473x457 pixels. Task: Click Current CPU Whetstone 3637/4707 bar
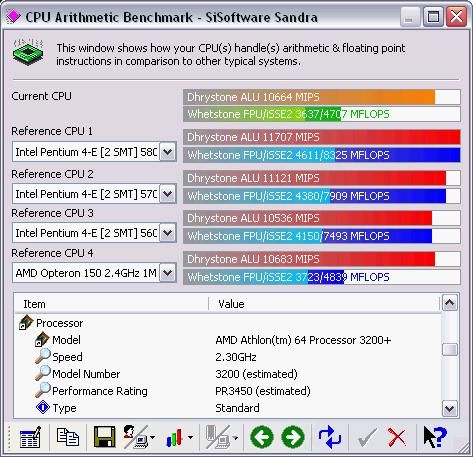pyautogui.click(x=322, y=114)
